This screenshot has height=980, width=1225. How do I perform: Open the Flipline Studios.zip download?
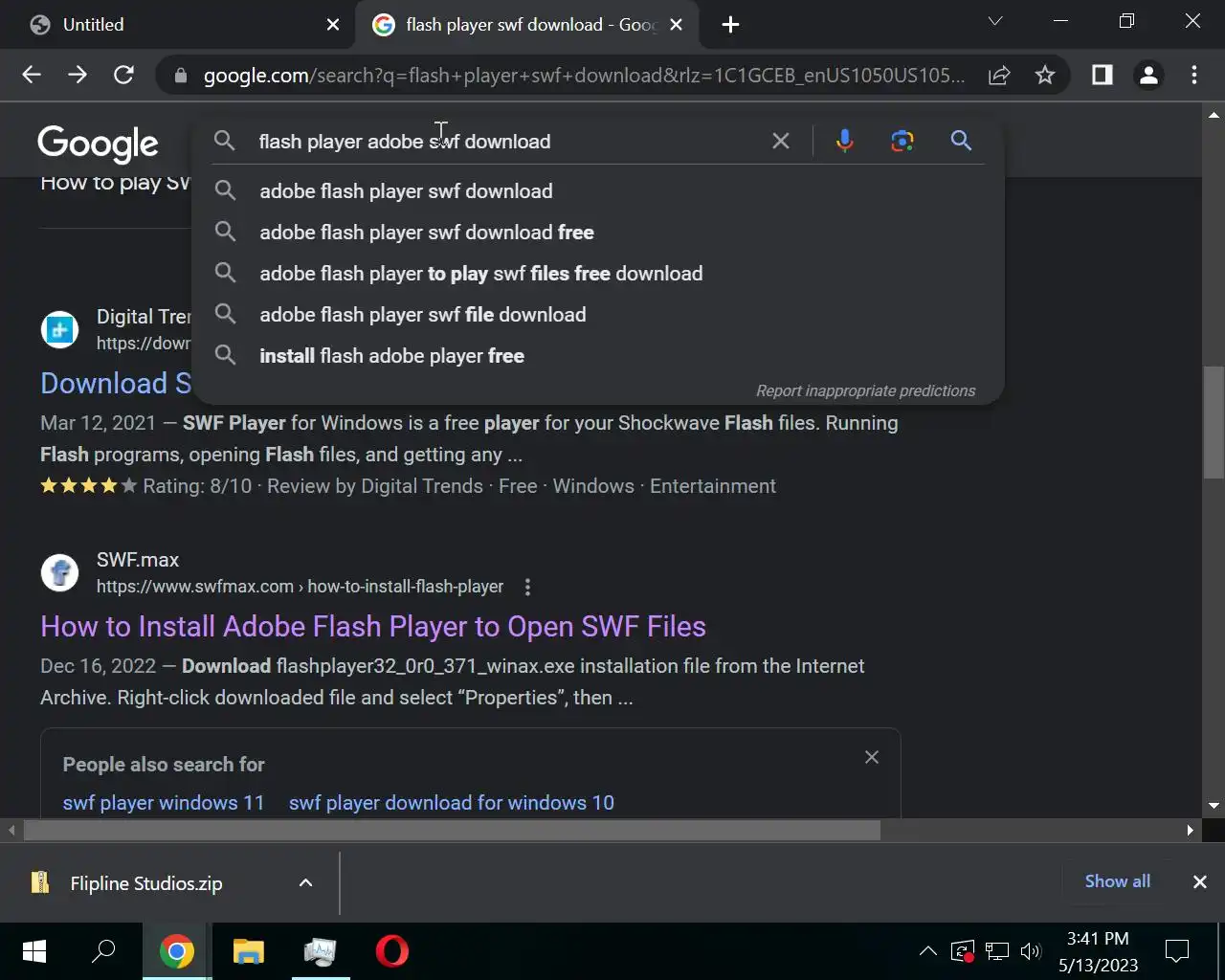145,883
